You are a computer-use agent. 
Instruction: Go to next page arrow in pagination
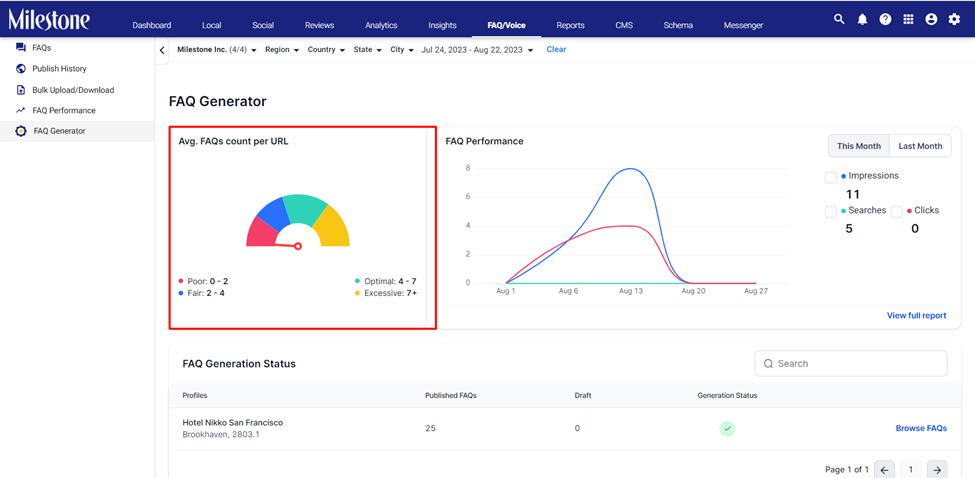(x=937, y=469)
